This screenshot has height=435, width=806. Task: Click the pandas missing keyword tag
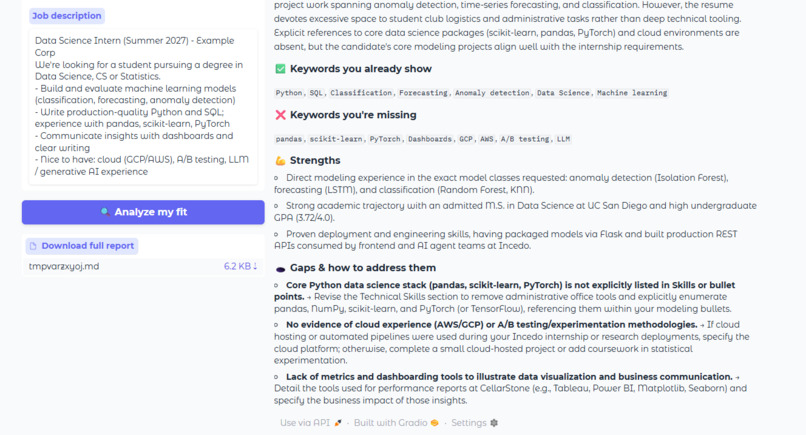[x=289, y=139]
